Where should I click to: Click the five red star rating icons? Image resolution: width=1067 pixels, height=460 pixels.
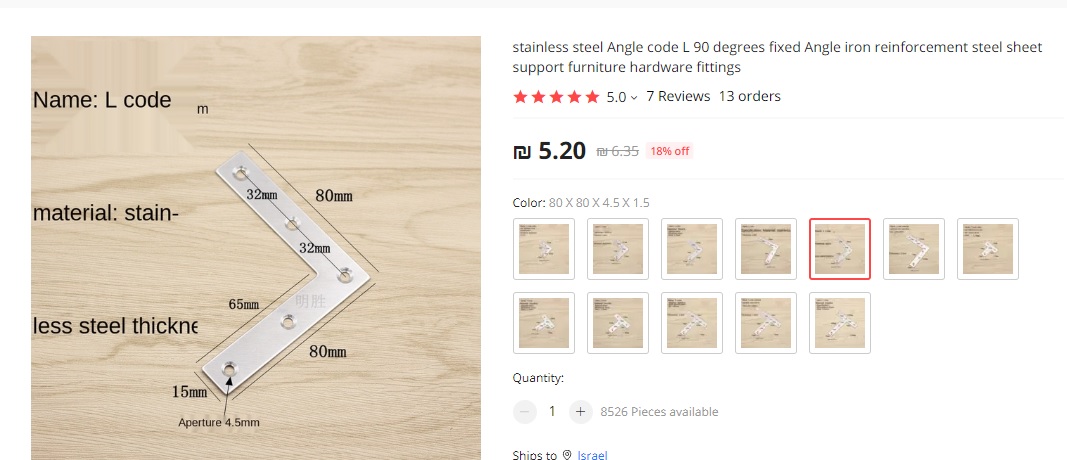point(556,97)
